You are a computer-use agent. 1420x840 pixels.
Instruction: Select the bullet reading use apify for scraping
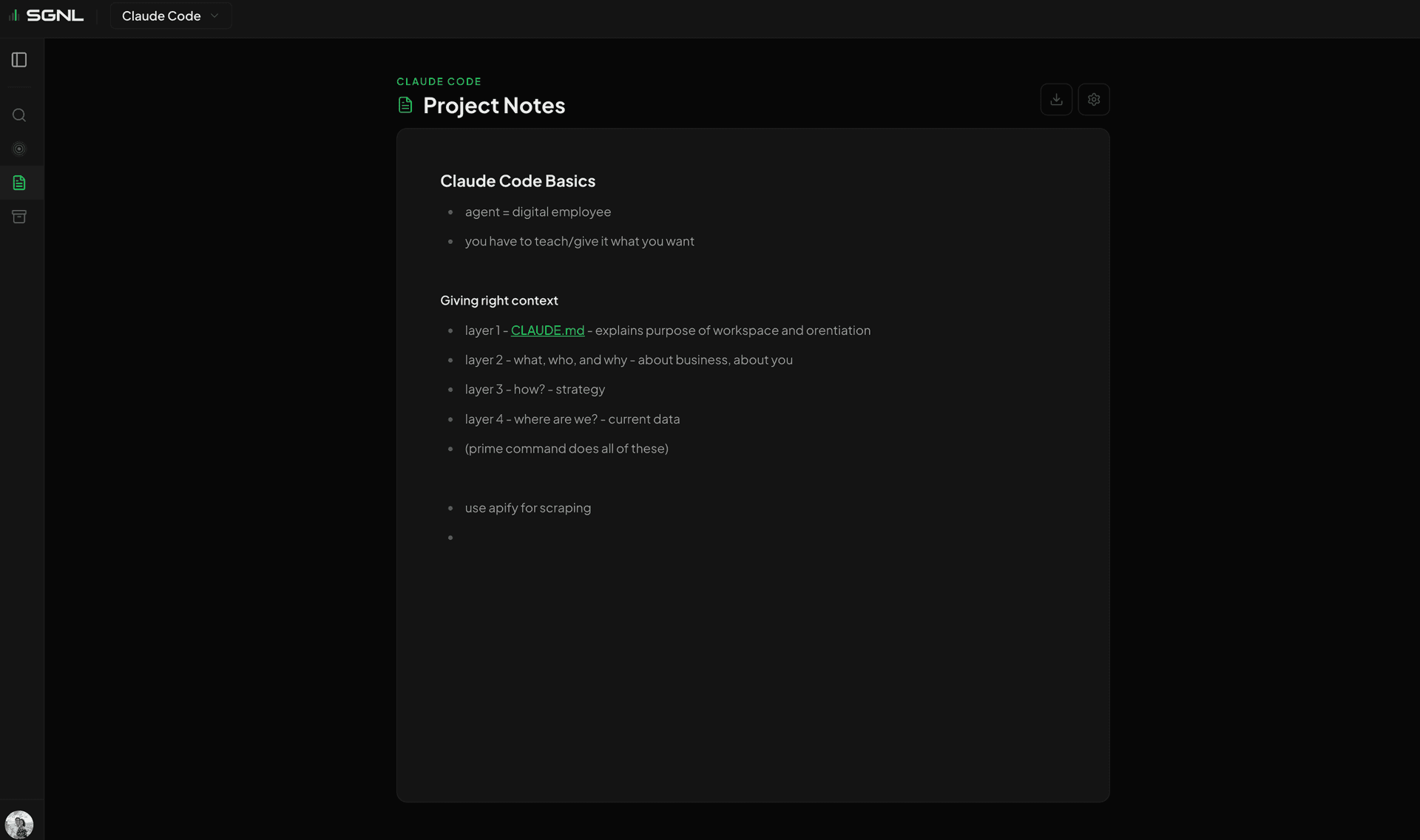pos(527,508)
